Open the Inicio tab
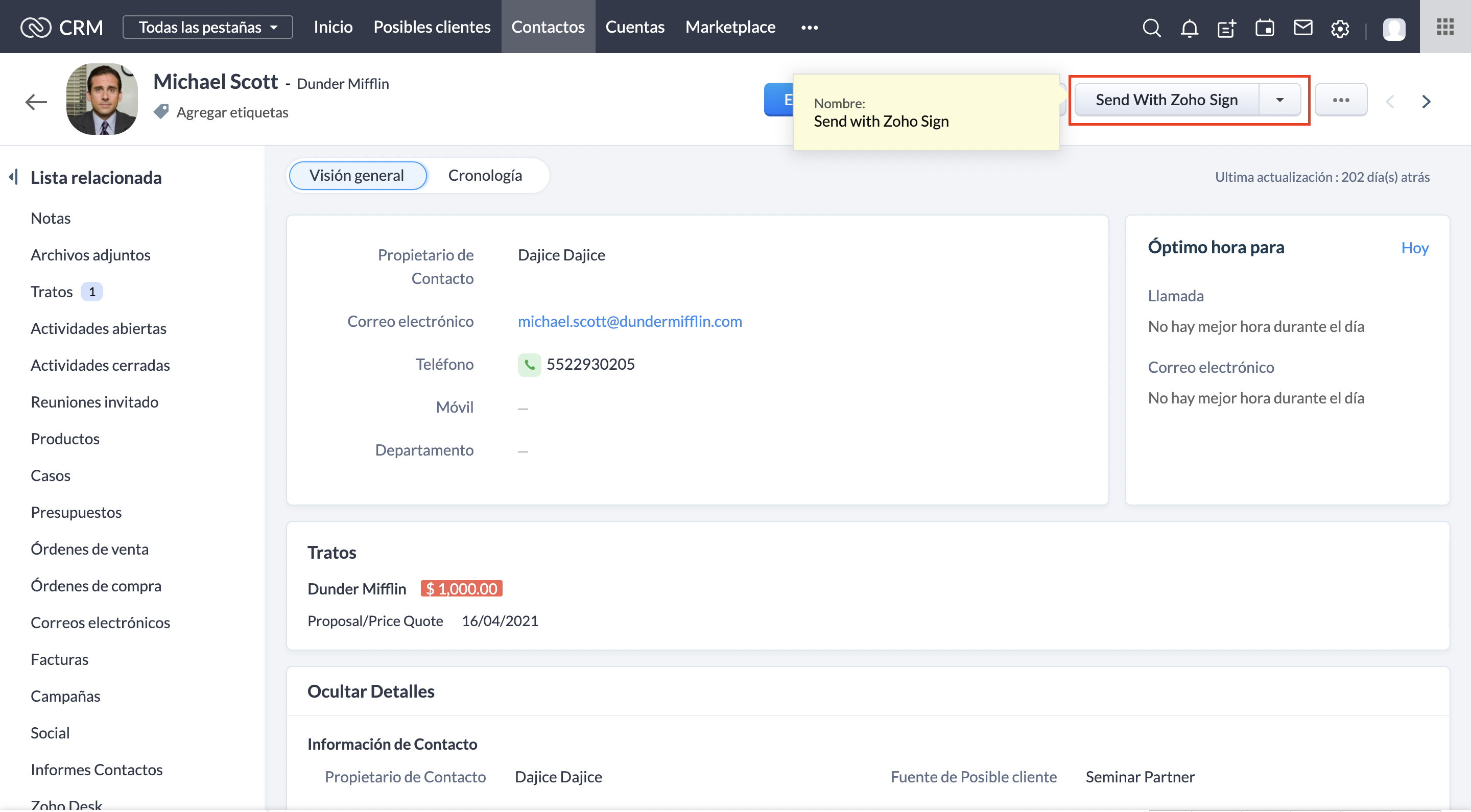This screenshot has width=1471, height=812. [x=333, y=27]
